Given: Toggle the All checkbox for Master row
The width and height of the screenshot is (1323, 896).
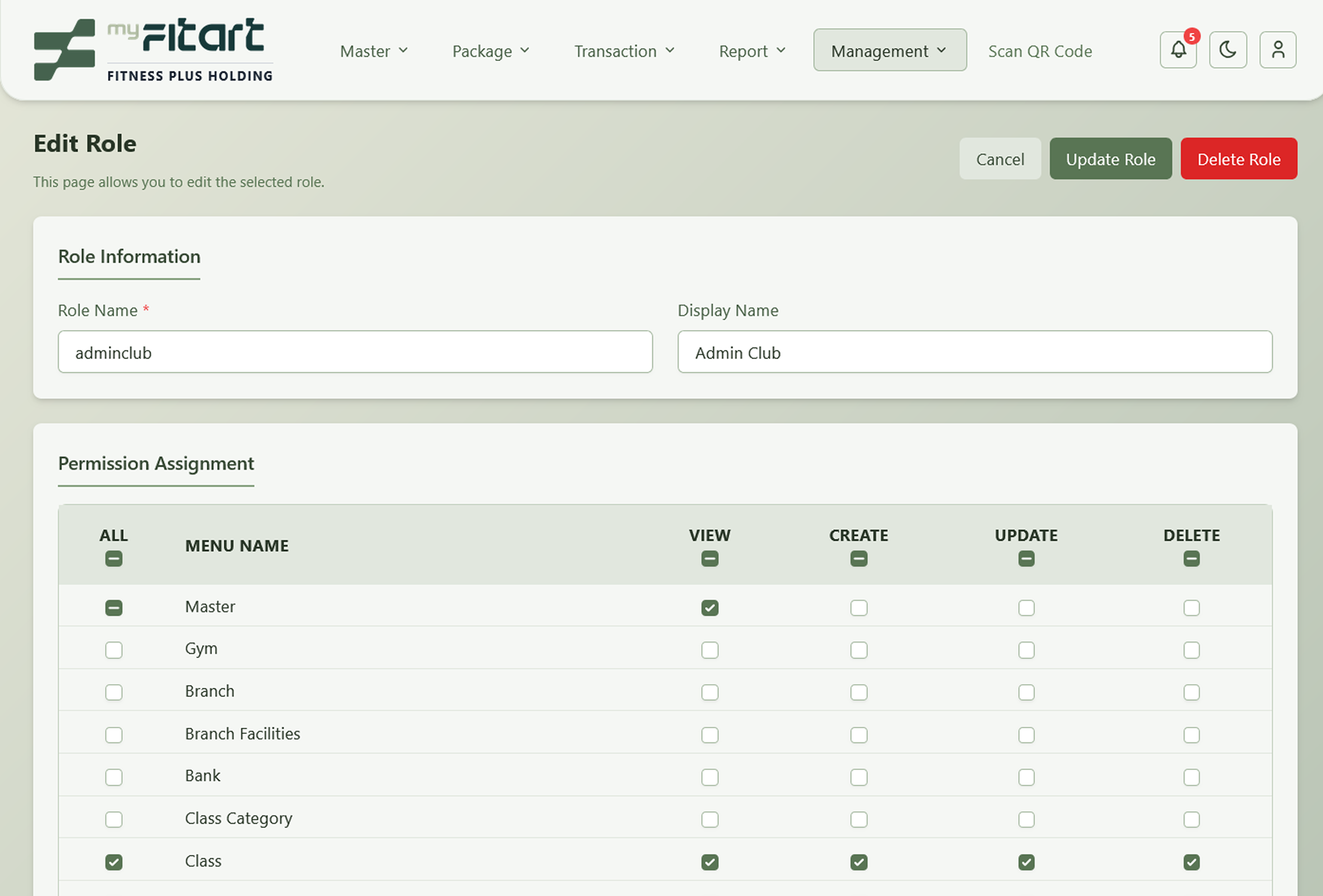Looking at the screenshot, I should pyautogui.click(x=113, y=607).
